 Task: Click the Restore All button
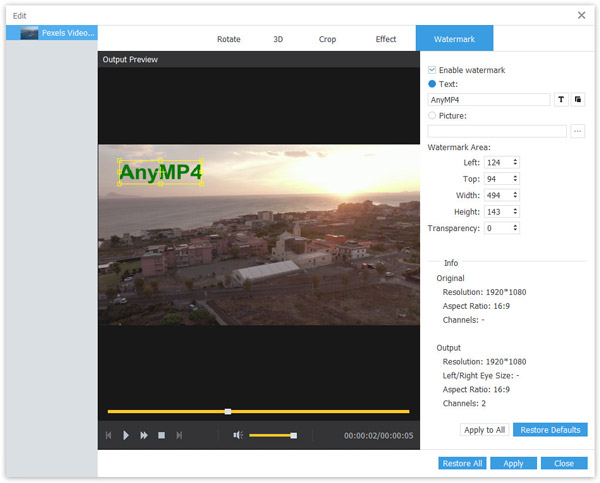tap(462, 463)
